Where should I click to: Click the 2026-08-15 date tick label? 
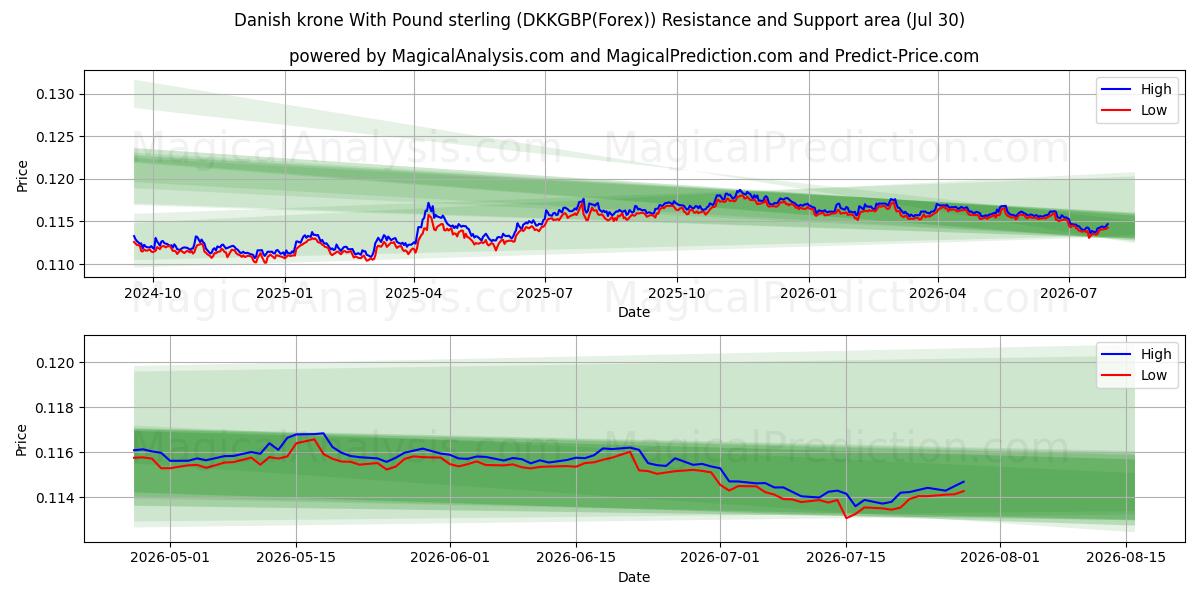(1126, 558)
